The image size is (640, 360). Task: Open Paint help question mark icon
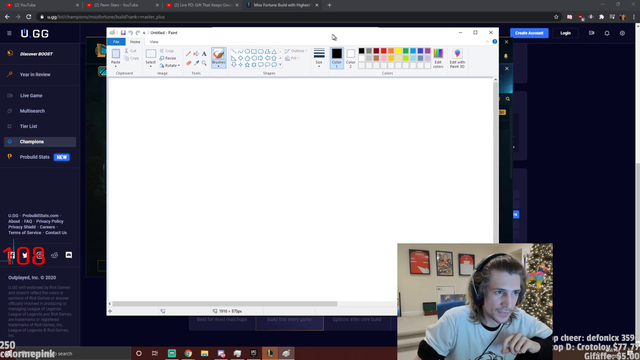coord(495,42)
